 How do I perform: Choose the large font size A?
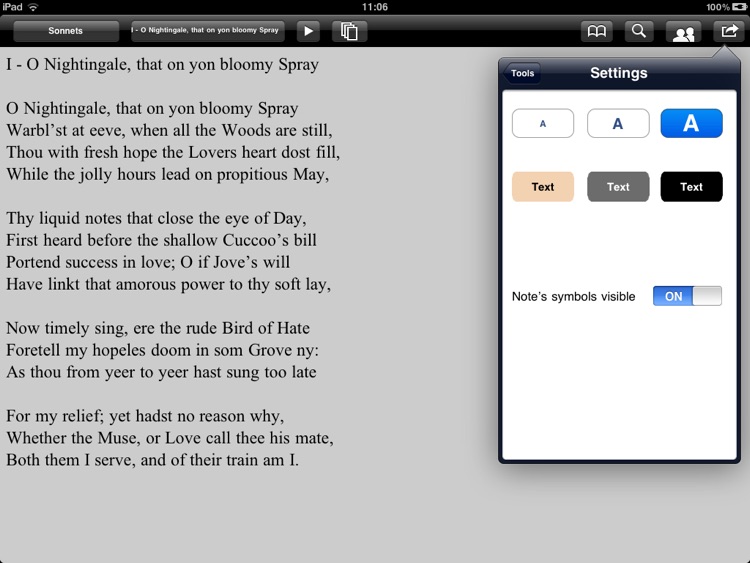tap(691, 123)
